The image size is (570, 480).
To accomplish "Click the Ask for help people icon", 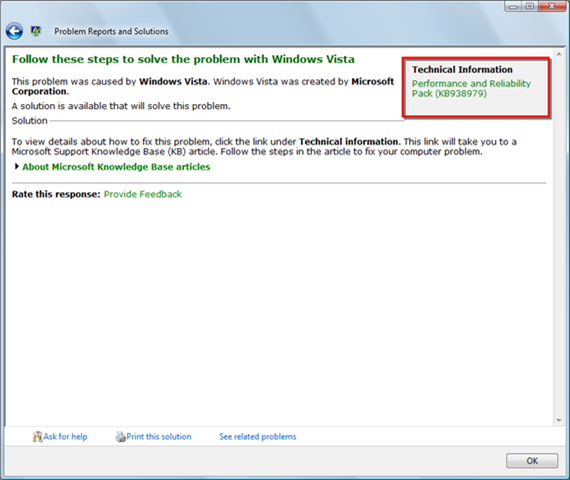I will point(37,436).
